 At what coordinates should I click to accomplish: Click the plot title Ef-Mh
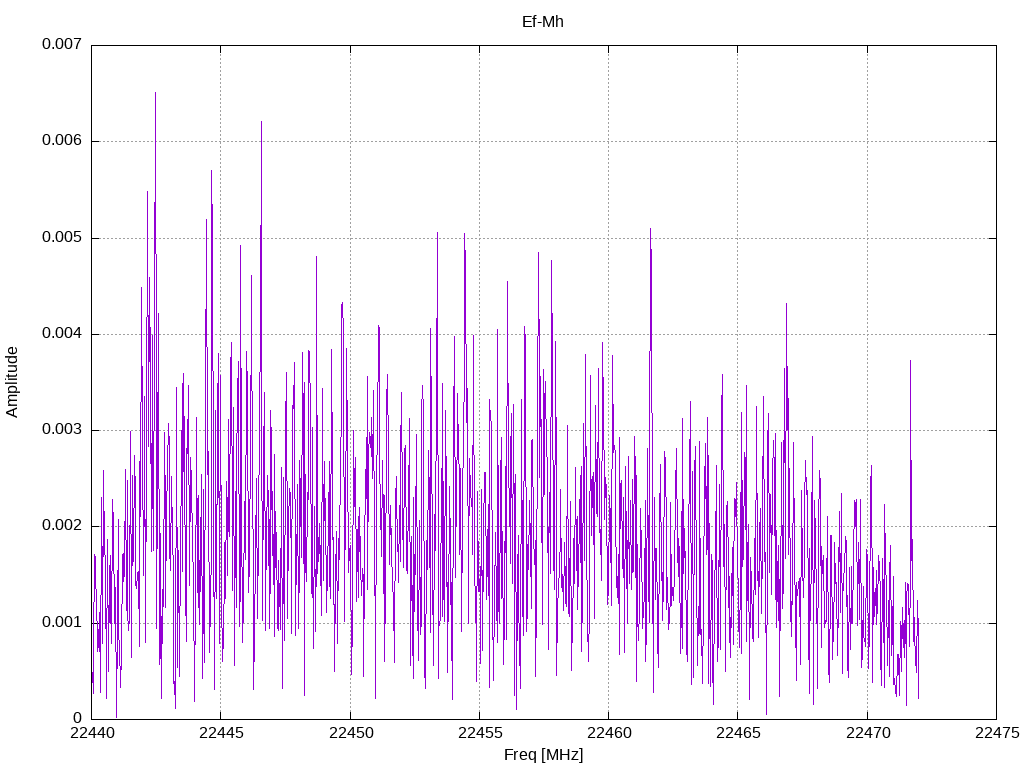[543, 22]
